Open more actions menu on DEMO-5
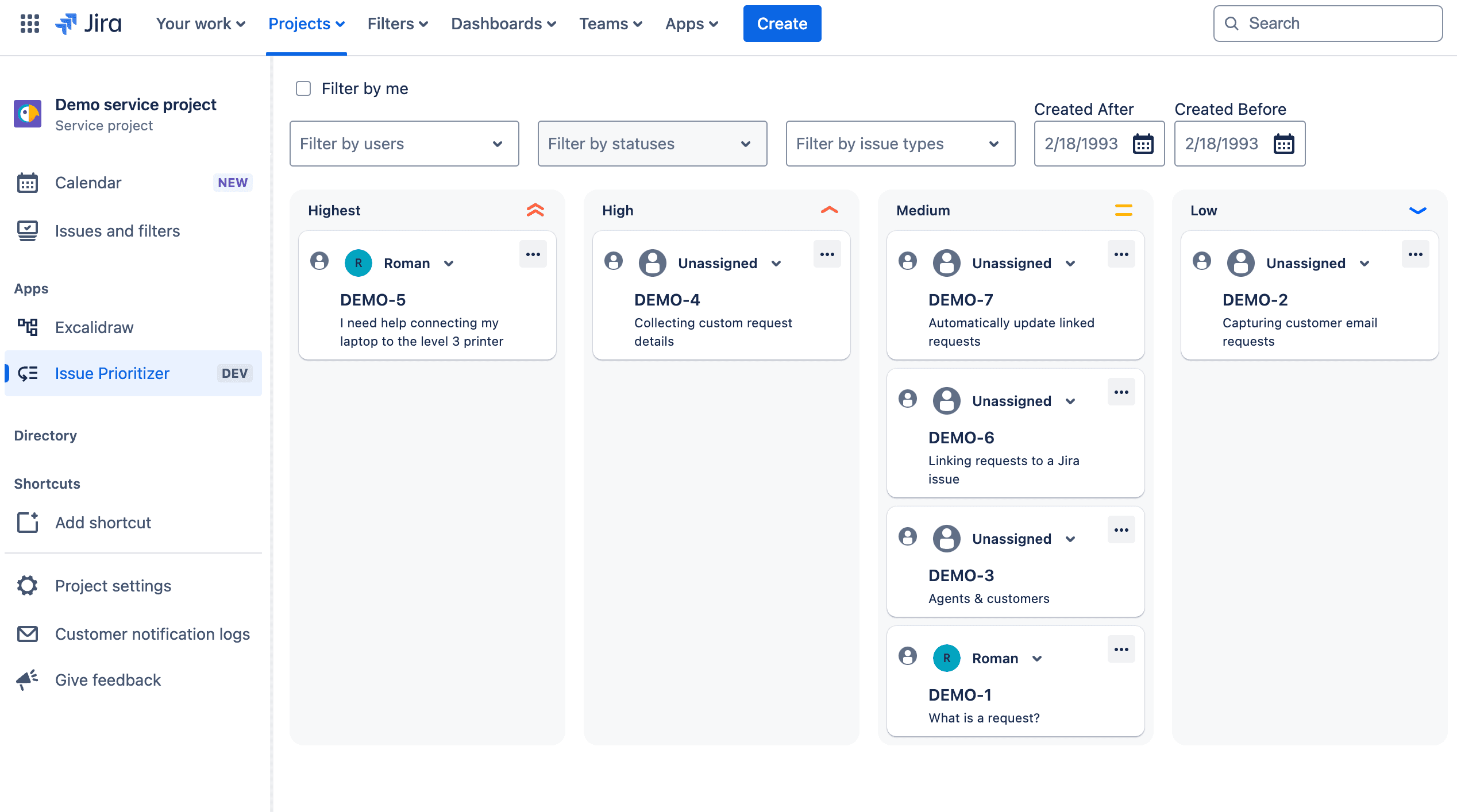This screenshot has width=1457, height=812. point(533,254)
